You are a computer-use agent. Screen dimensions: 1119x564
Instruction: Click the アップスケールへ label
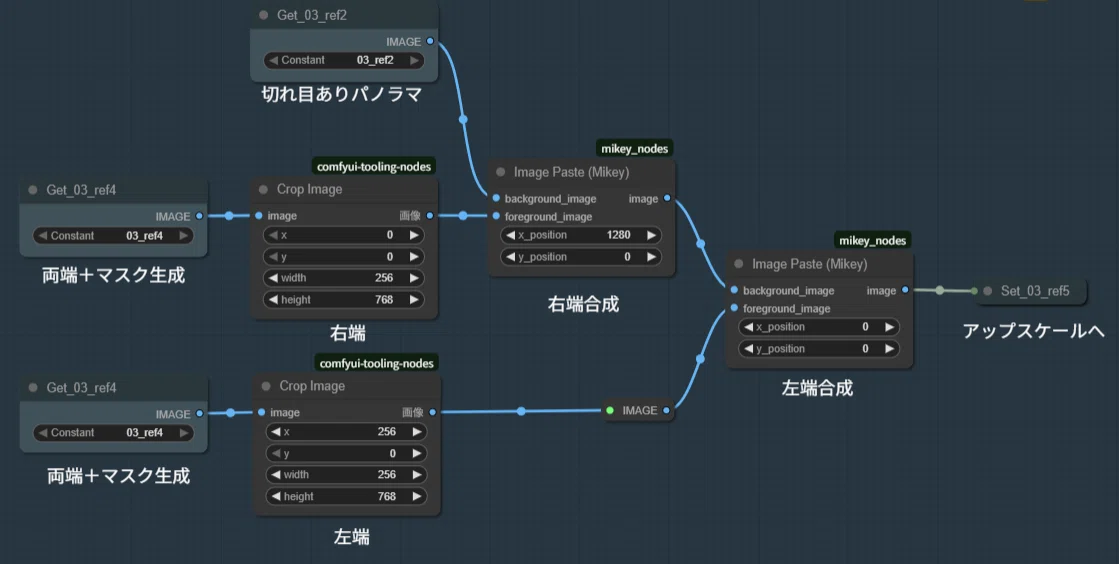coord(1033,331)
